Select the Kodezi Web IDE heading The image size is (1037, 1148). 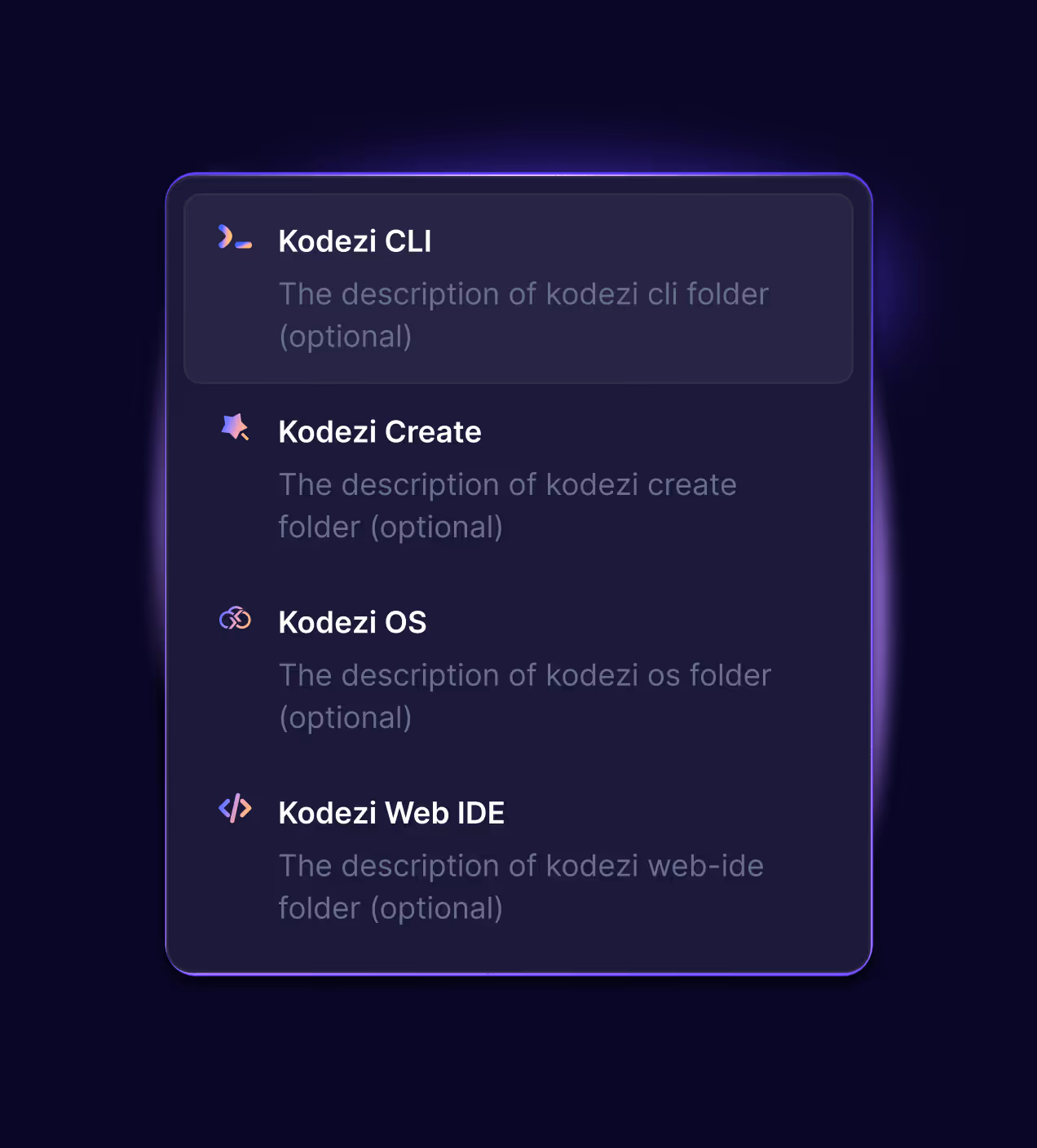[391, 813]
